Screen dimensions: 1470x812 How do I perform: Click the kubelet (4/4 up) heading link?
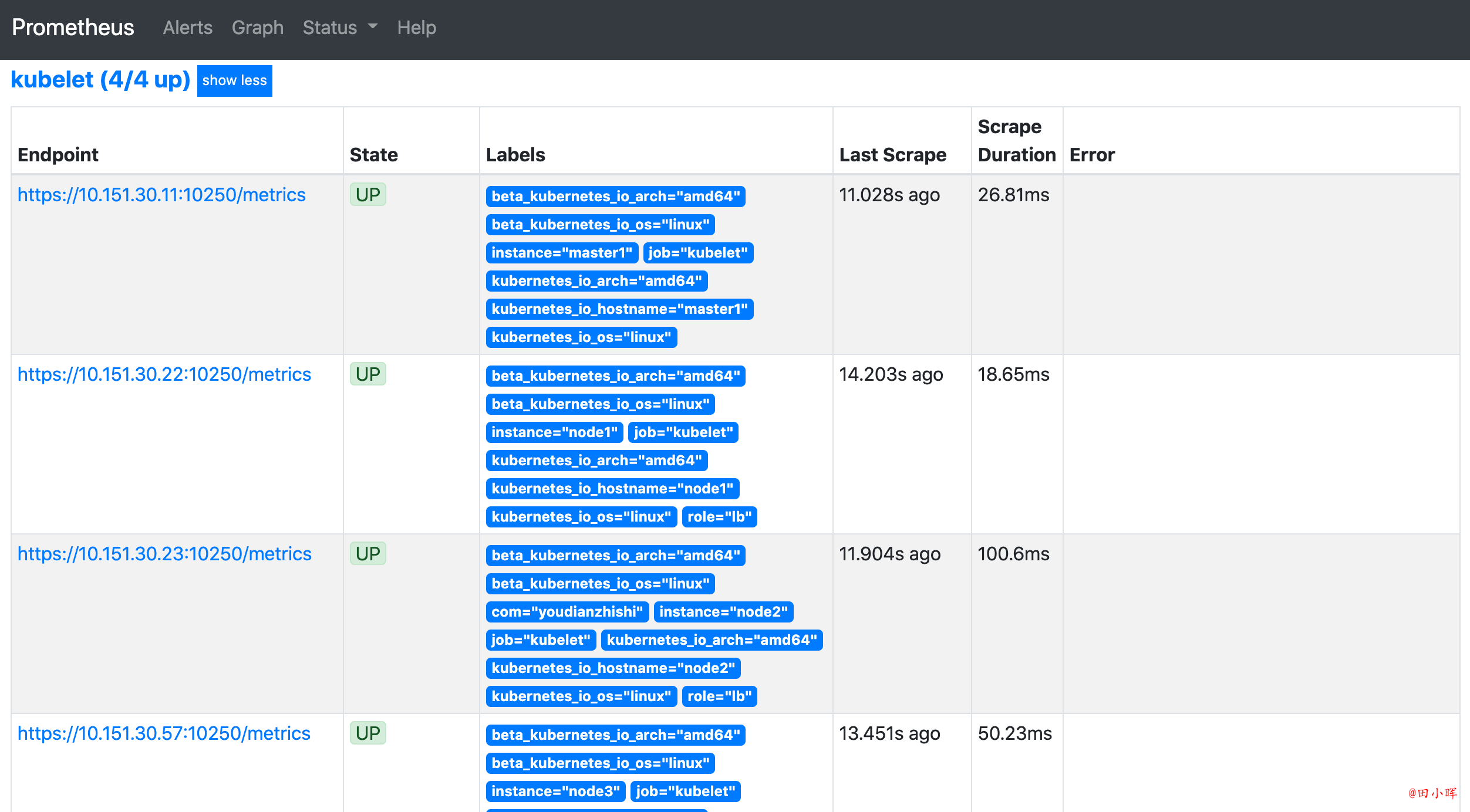coord(100,80)
